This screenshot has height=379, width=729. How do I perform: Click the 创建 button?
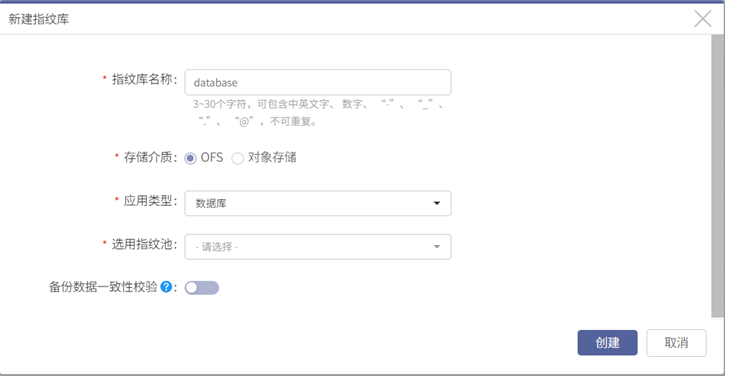tap(607, 343)
